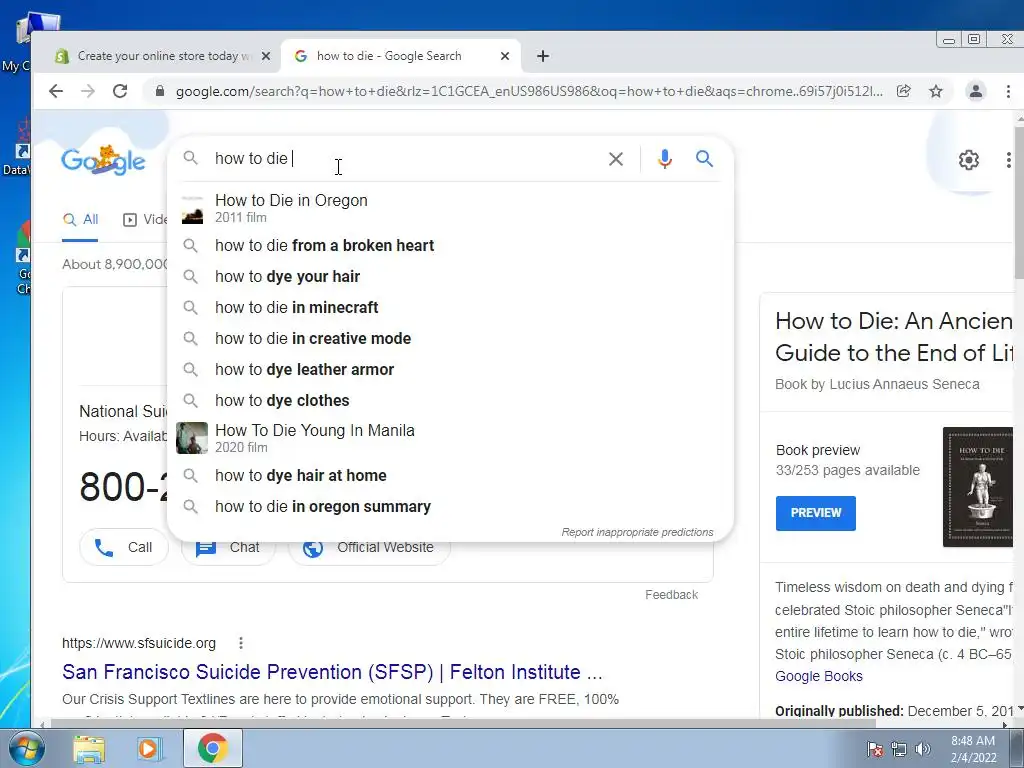Choose suggestion 'How to Die in Oregon' film

[451, 208]
